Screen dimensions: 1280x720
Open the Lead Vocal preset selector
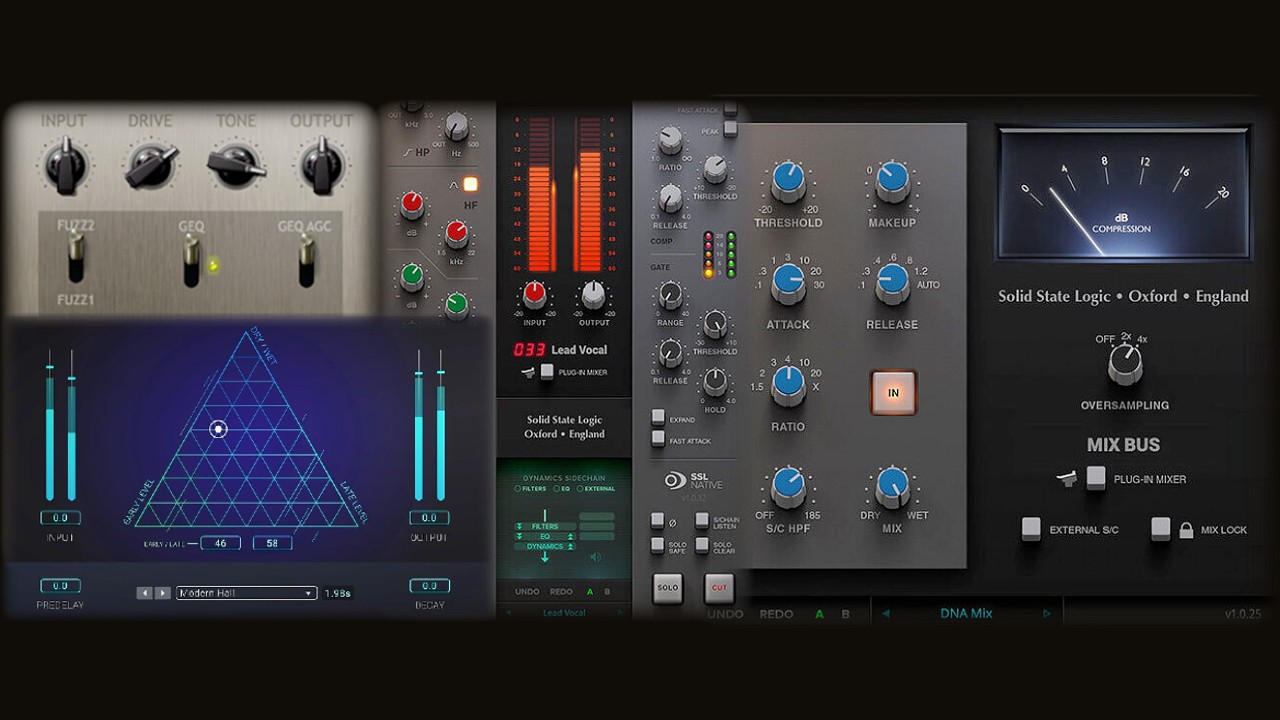click(x=564, y=612)
